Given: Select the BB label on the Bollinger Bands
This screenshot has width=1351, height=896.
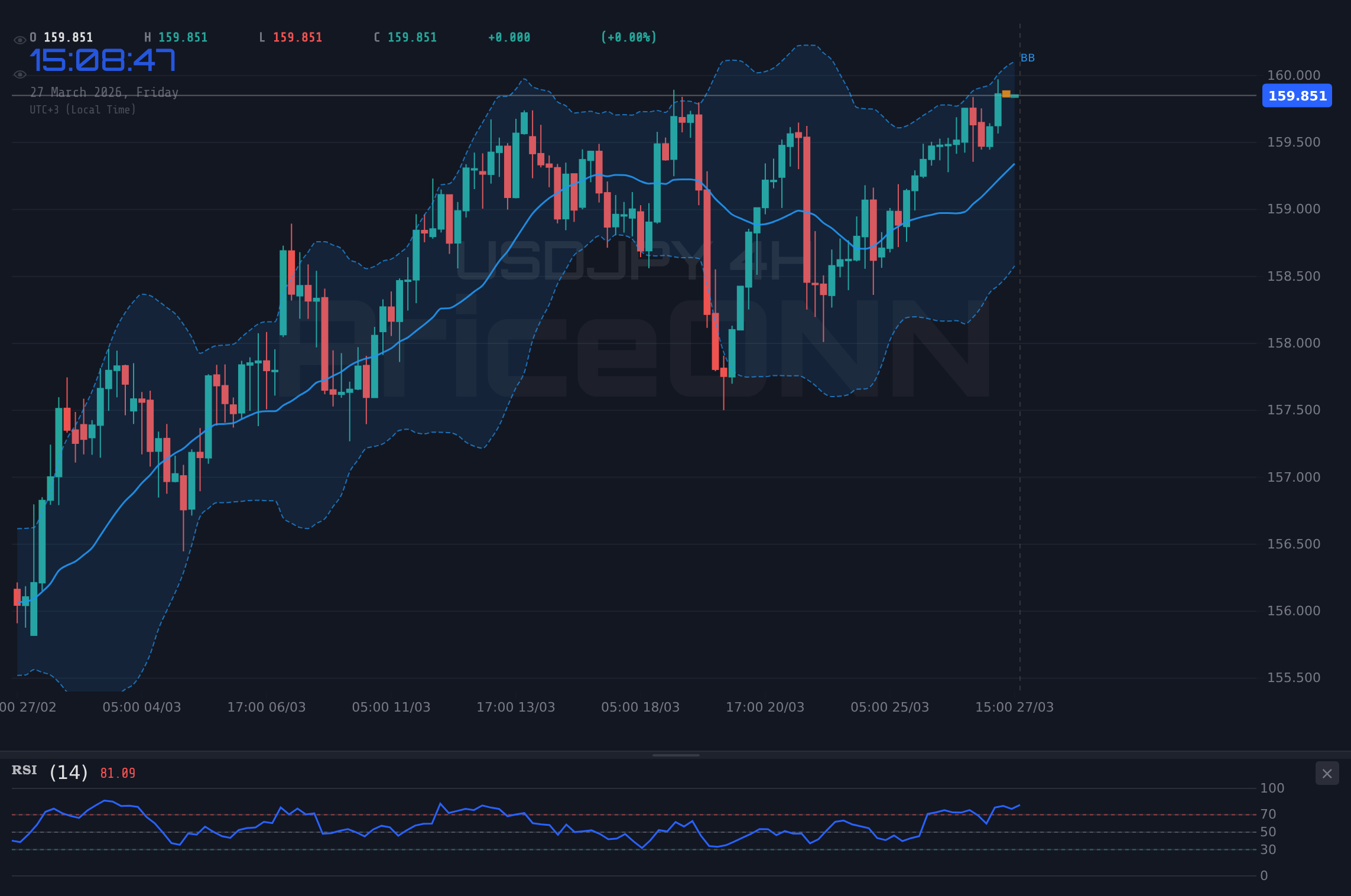Looking at the screenshot, I should point(1027,57).
